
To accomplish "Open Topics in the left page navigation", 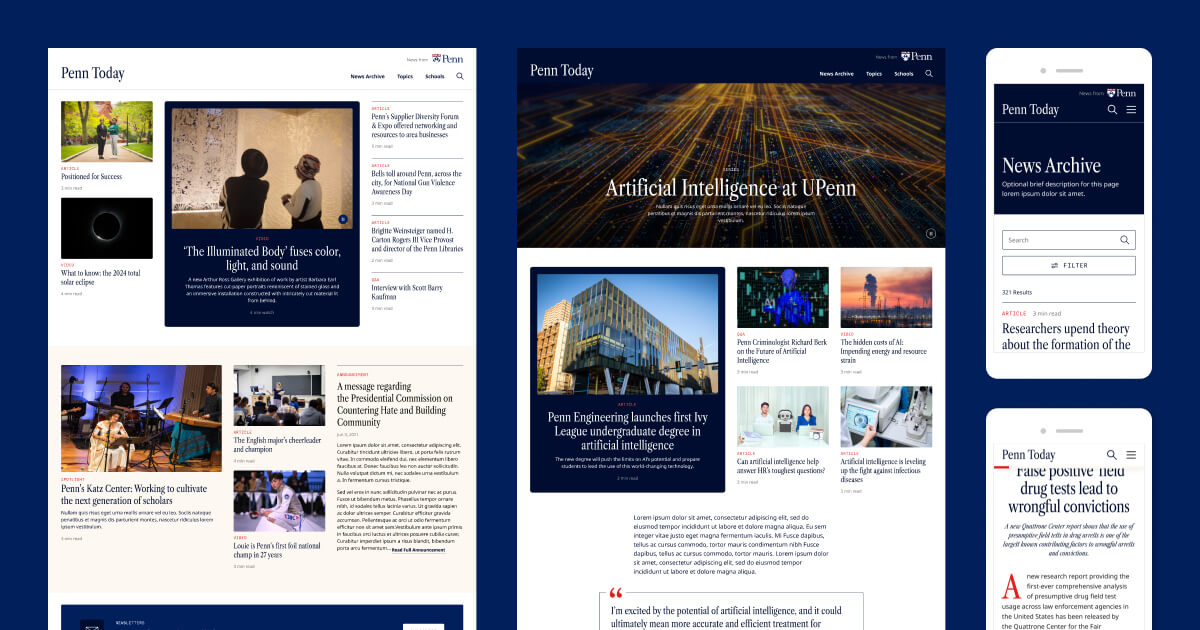I will pos(405,76).
